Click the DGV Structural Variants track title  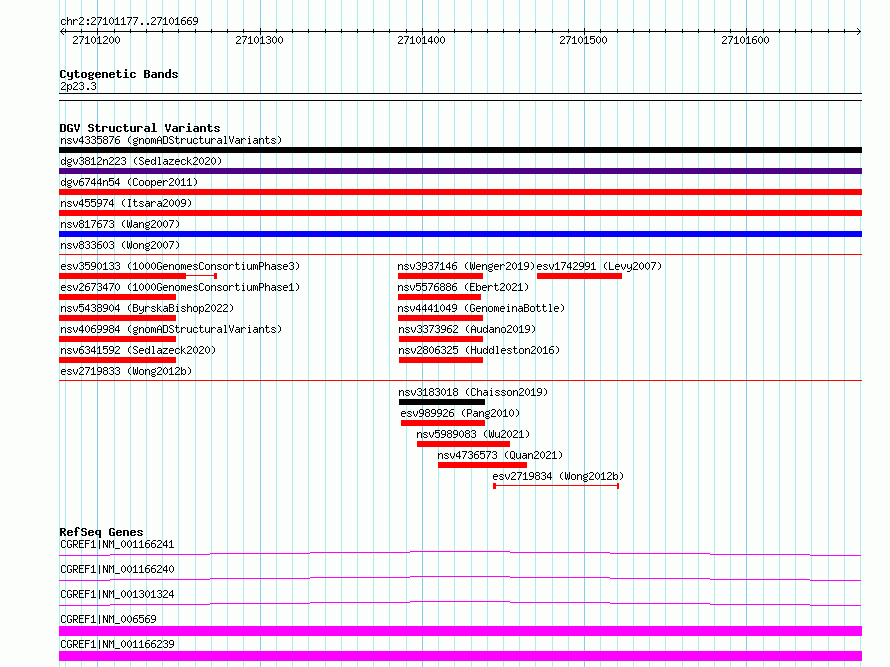tap(140, 128)
